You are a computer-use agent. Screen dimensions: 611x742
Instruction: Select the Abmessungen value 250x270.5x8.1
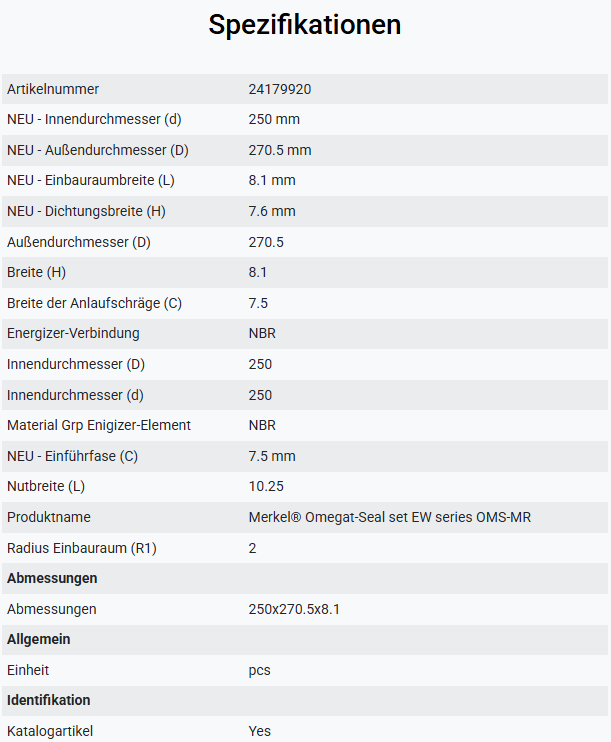[x=294, y=609]
